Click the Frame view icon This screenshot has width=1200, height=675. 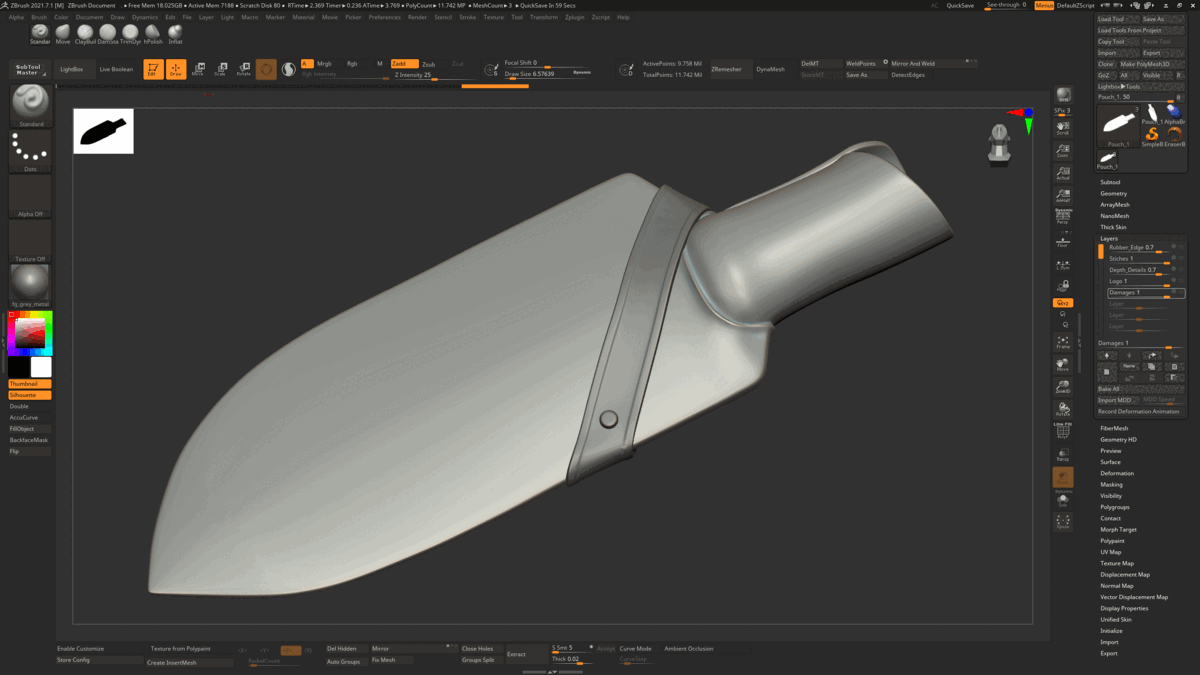coord(1063,342)
